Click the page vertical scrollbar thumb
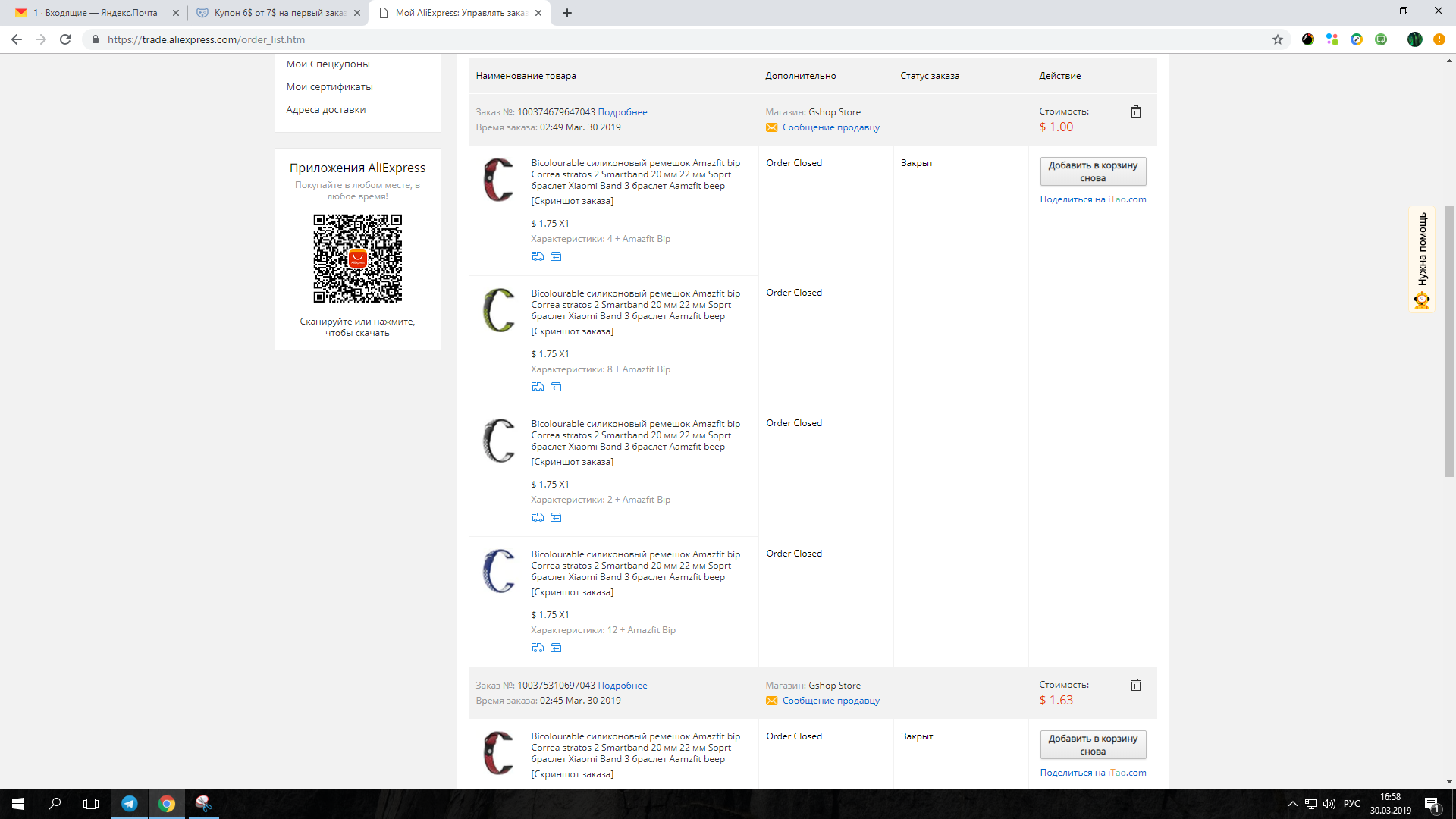Screen dimensions: 1456x819 tap(1449, 341)
